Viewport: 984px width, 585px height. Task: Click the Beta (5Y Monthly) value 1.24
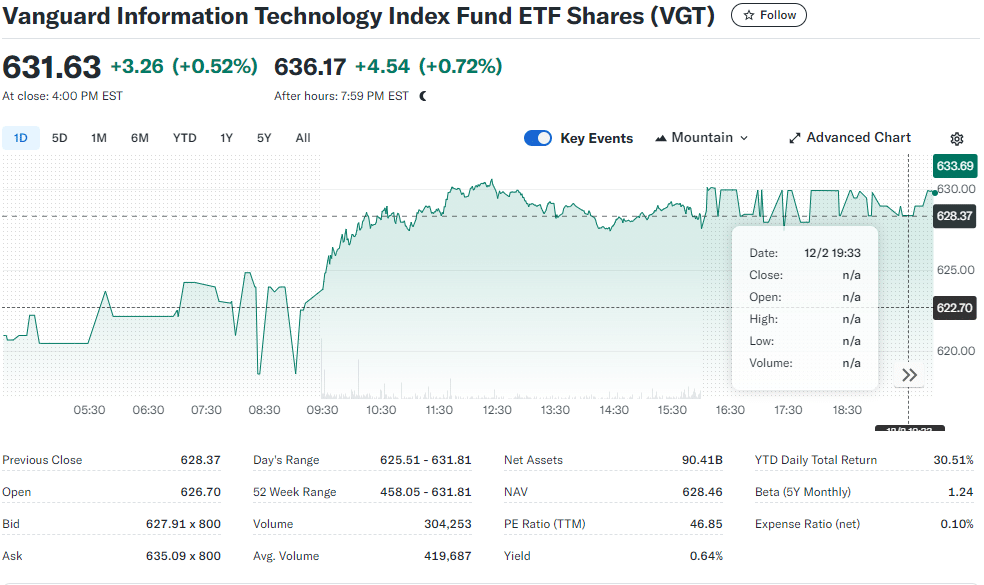point(961,492)
